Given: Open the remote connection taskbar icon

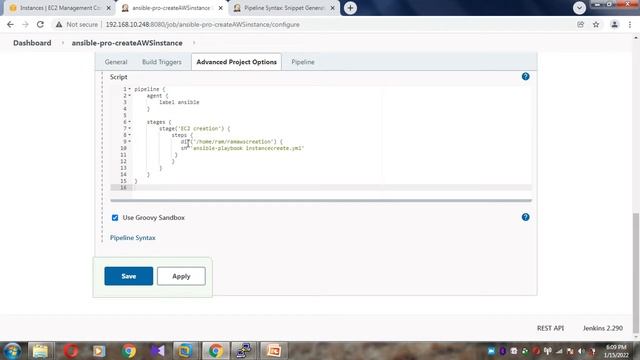Looking at the screenshot, I should 244,351.
